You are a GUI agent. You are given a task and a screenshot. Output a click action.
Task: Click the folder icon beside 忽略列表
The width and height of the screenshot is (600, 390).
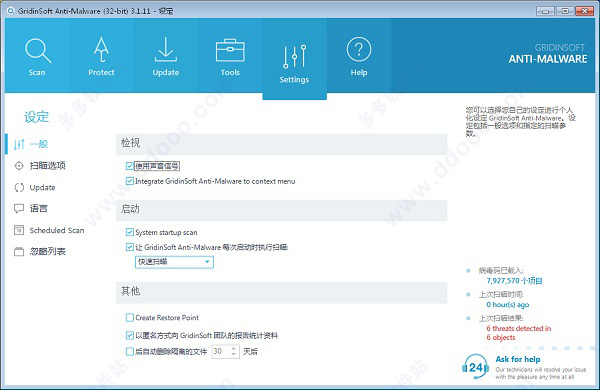19,252
